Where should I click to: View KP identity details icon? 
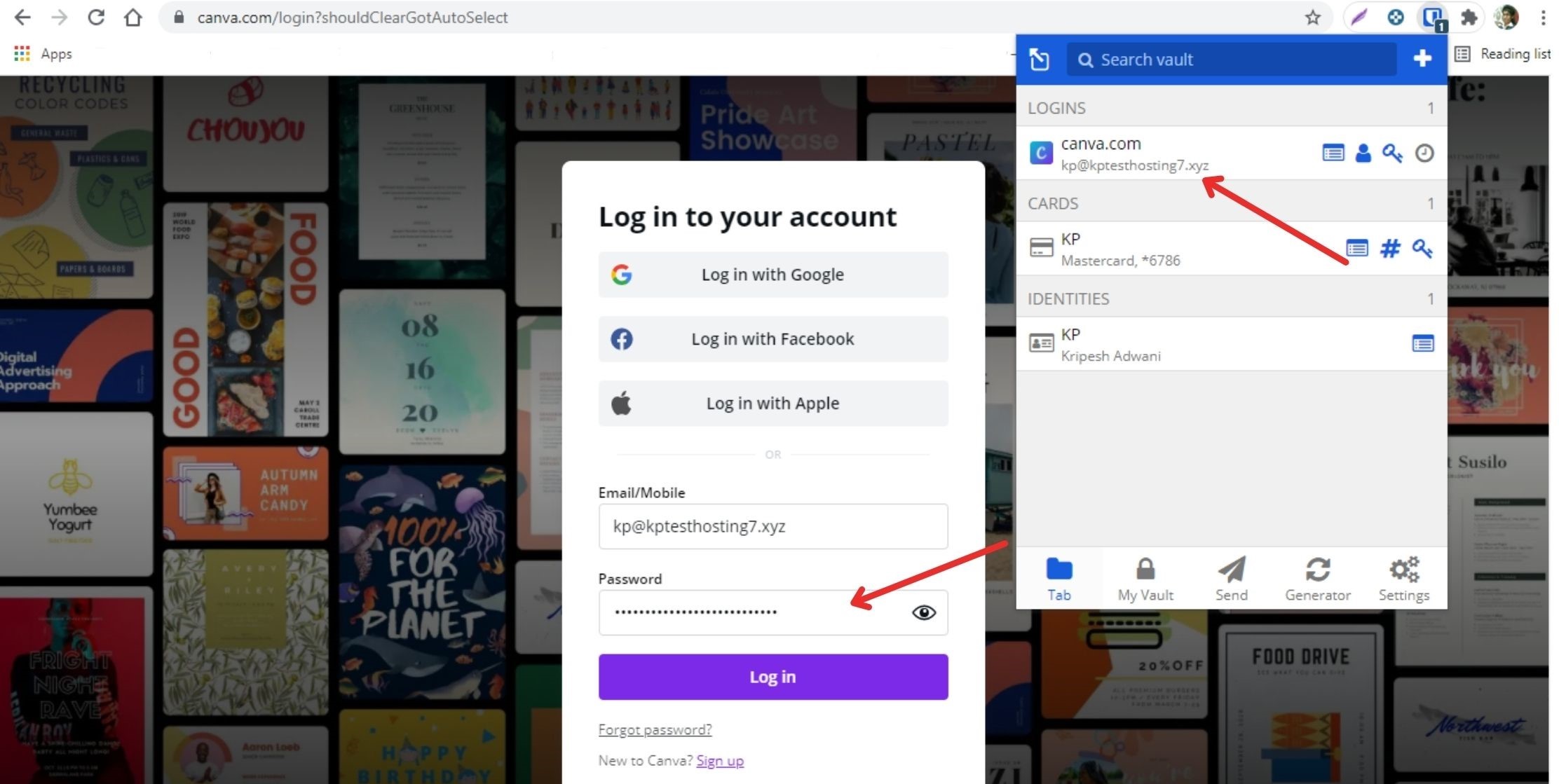(x=1422, y=343)
